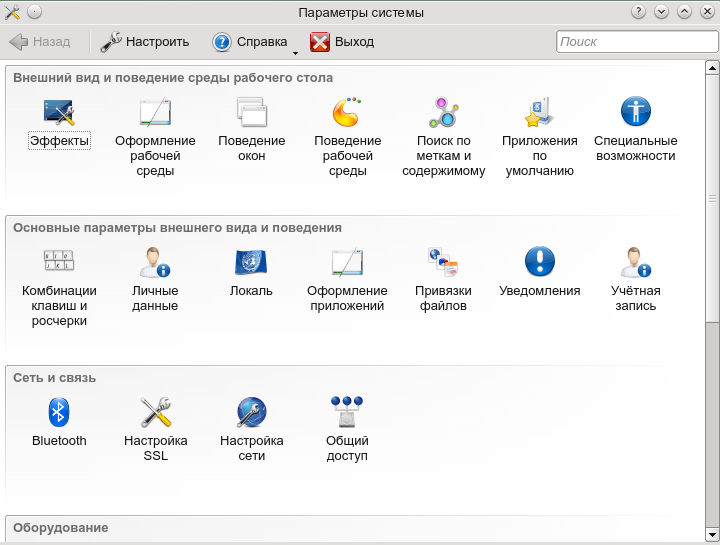Open Поиск по меткам и содержимому
Screen dimensions: 720x545
[444, 137]
